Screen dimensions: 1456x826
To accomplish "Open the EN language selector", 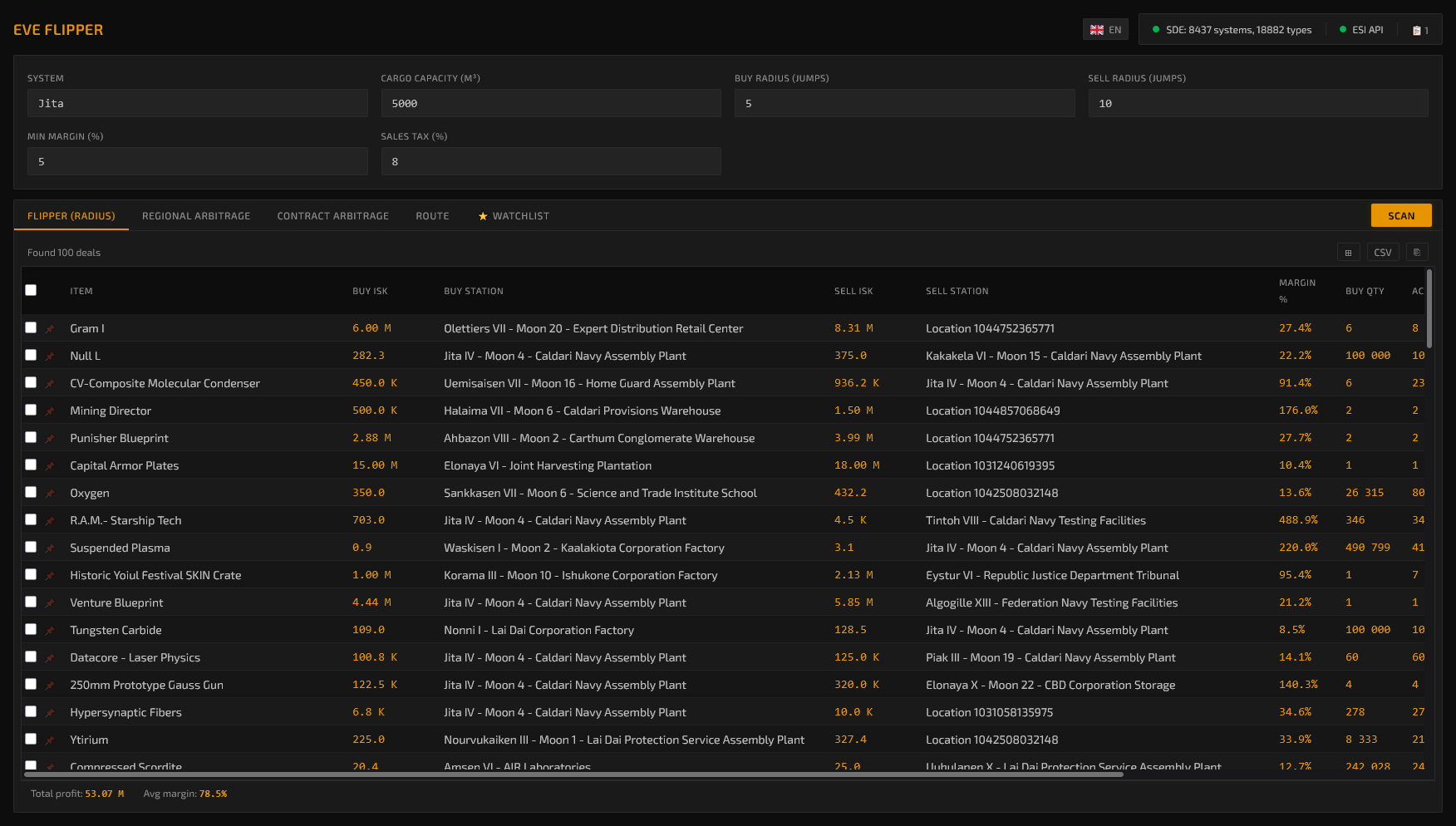I will click(x=1105, y=30).
